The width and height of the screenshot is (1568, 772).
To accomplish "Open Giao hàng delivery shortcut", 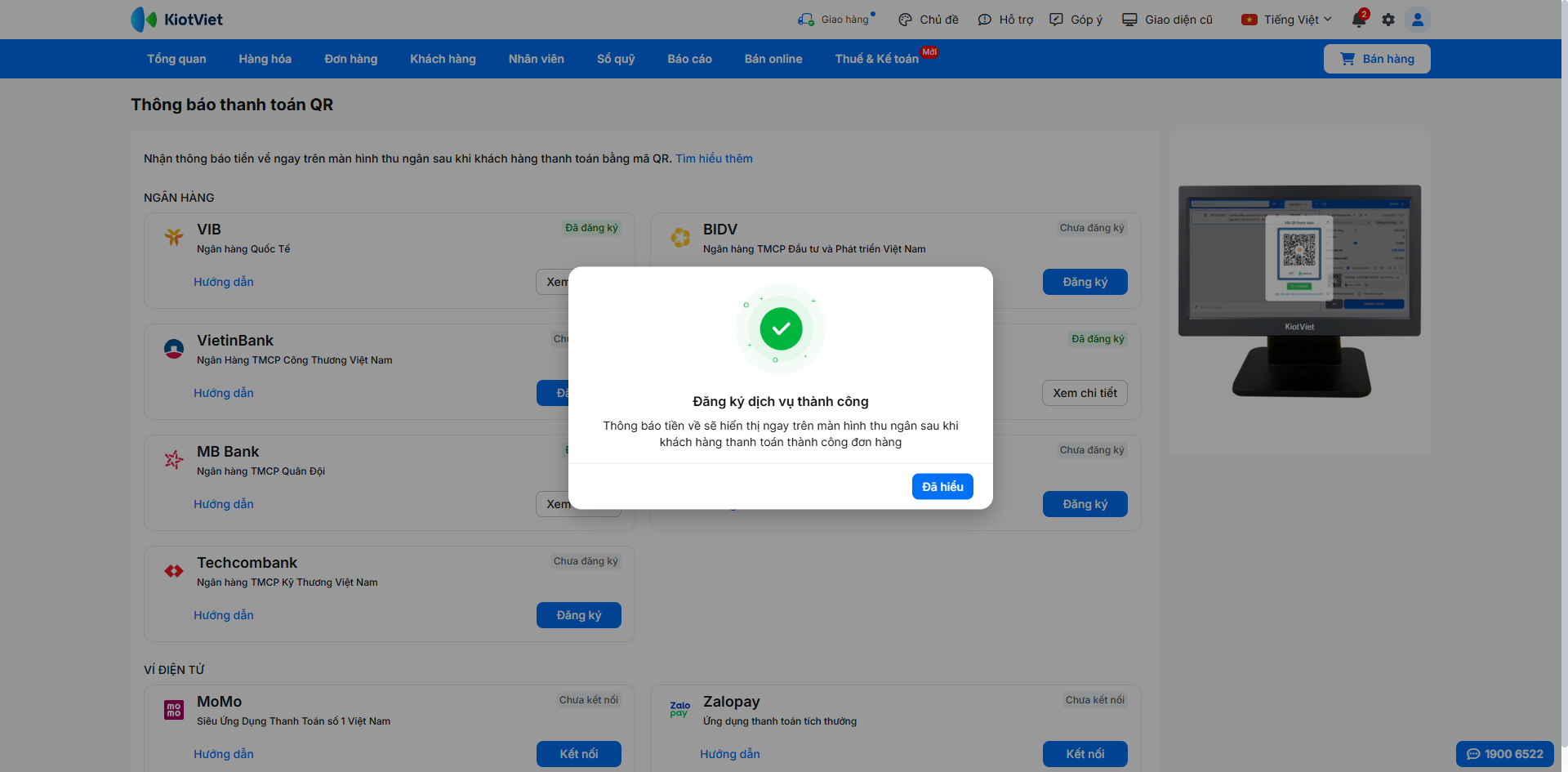I will (x=836, y=20).
